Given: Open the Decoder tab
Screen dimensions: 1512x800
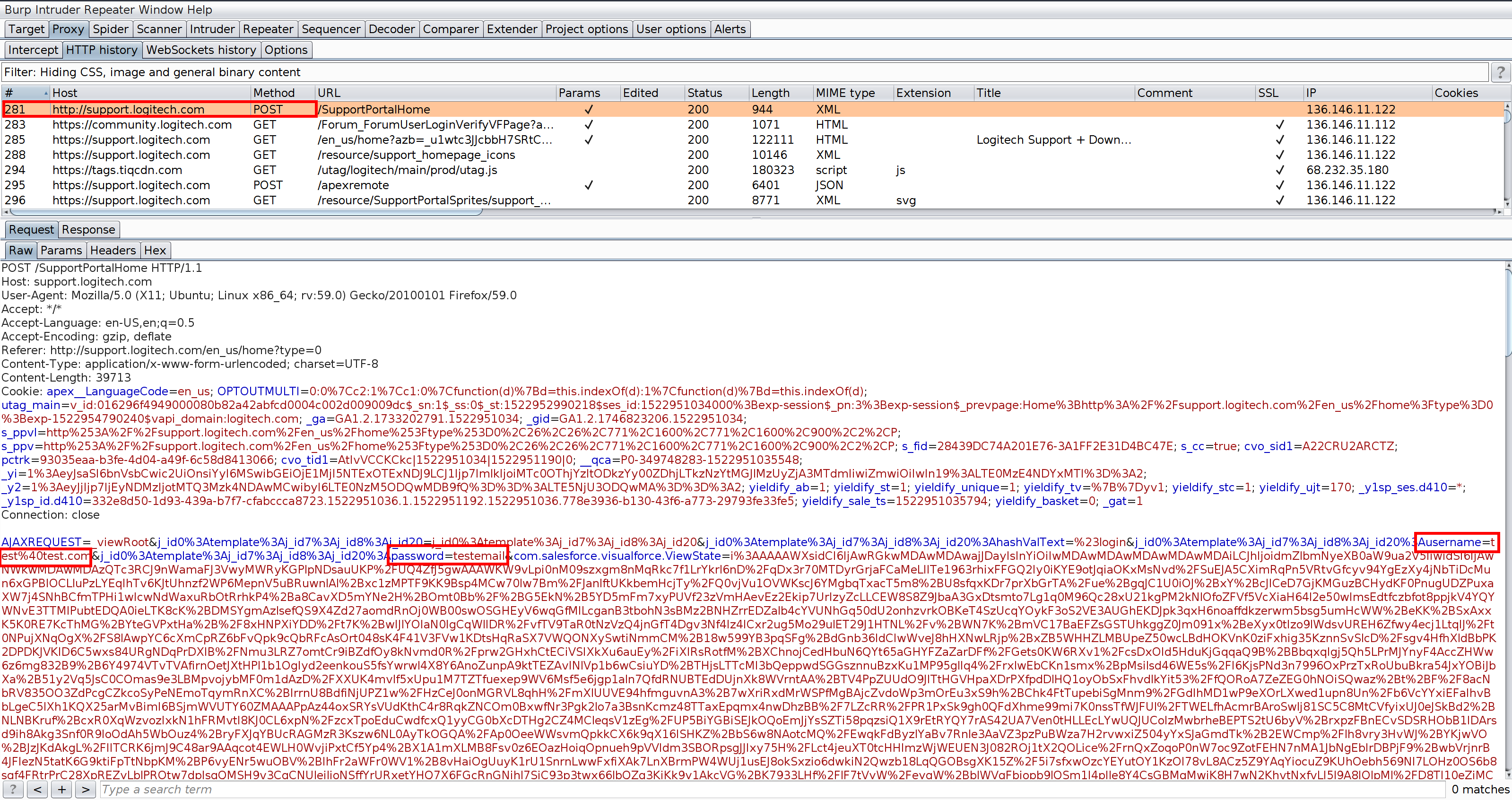Looking at the screenshot, I should 391,29.
